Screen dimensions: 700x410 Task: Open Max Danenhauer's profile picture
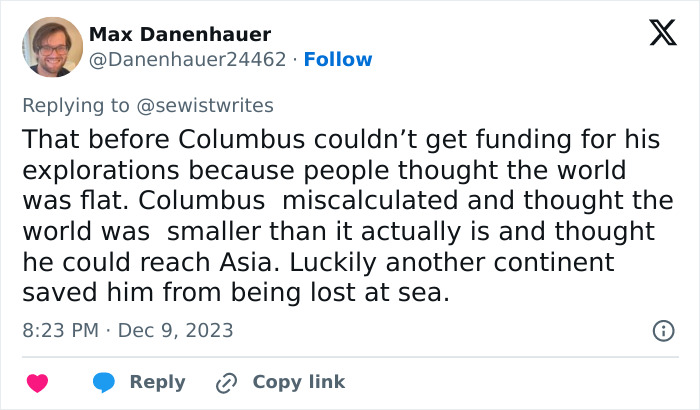click(x=51, y=46)
